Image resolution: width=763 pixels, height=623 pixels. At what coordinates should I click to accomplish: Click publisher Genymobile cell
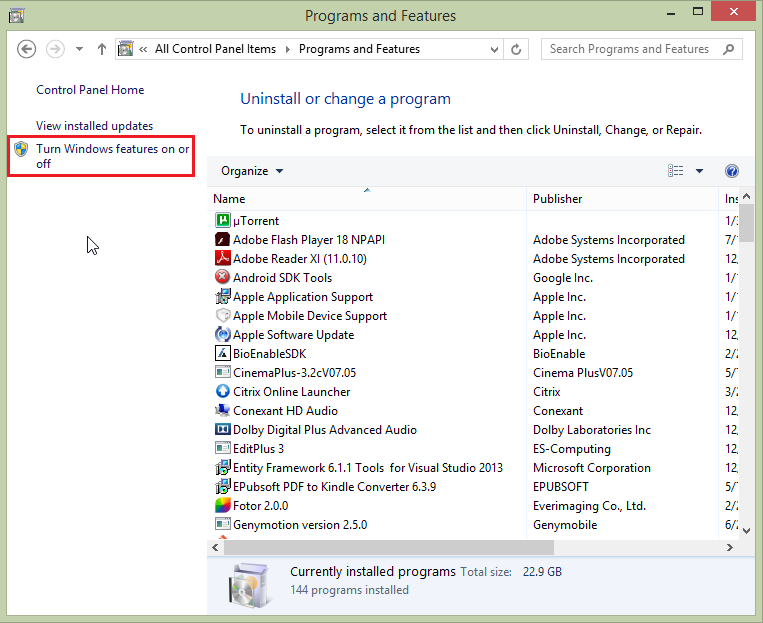[565, 525]
